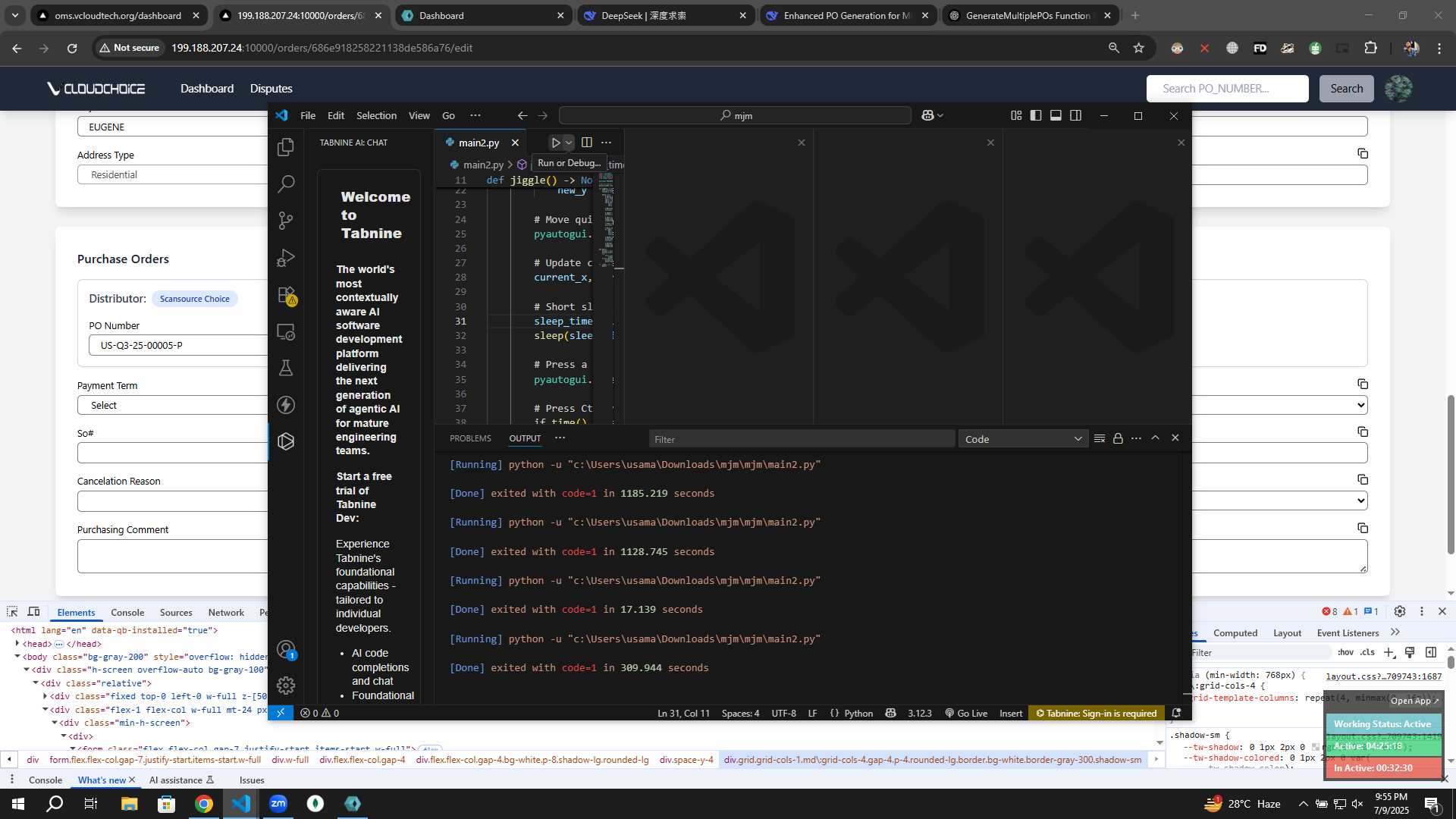Open editor More Actions ellipsis

(x=606, y=143)
